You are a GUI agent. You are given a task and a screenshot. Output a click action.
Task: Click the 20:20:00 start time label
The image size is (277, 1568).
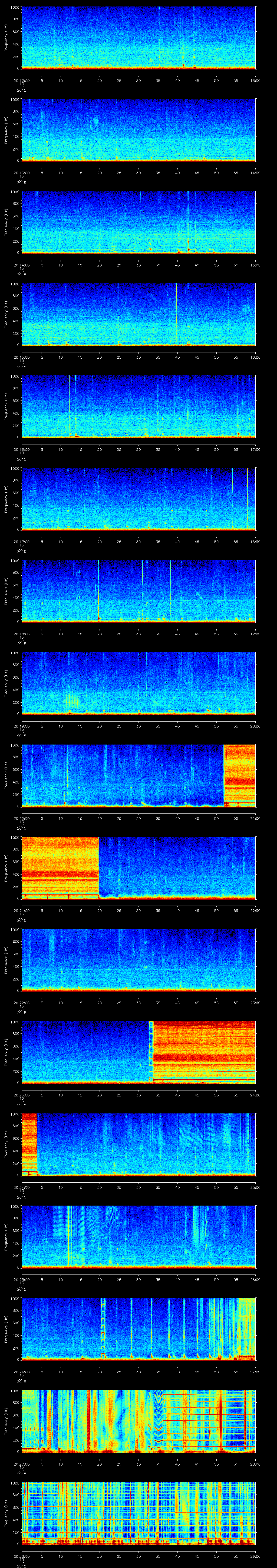pos(21,818)
